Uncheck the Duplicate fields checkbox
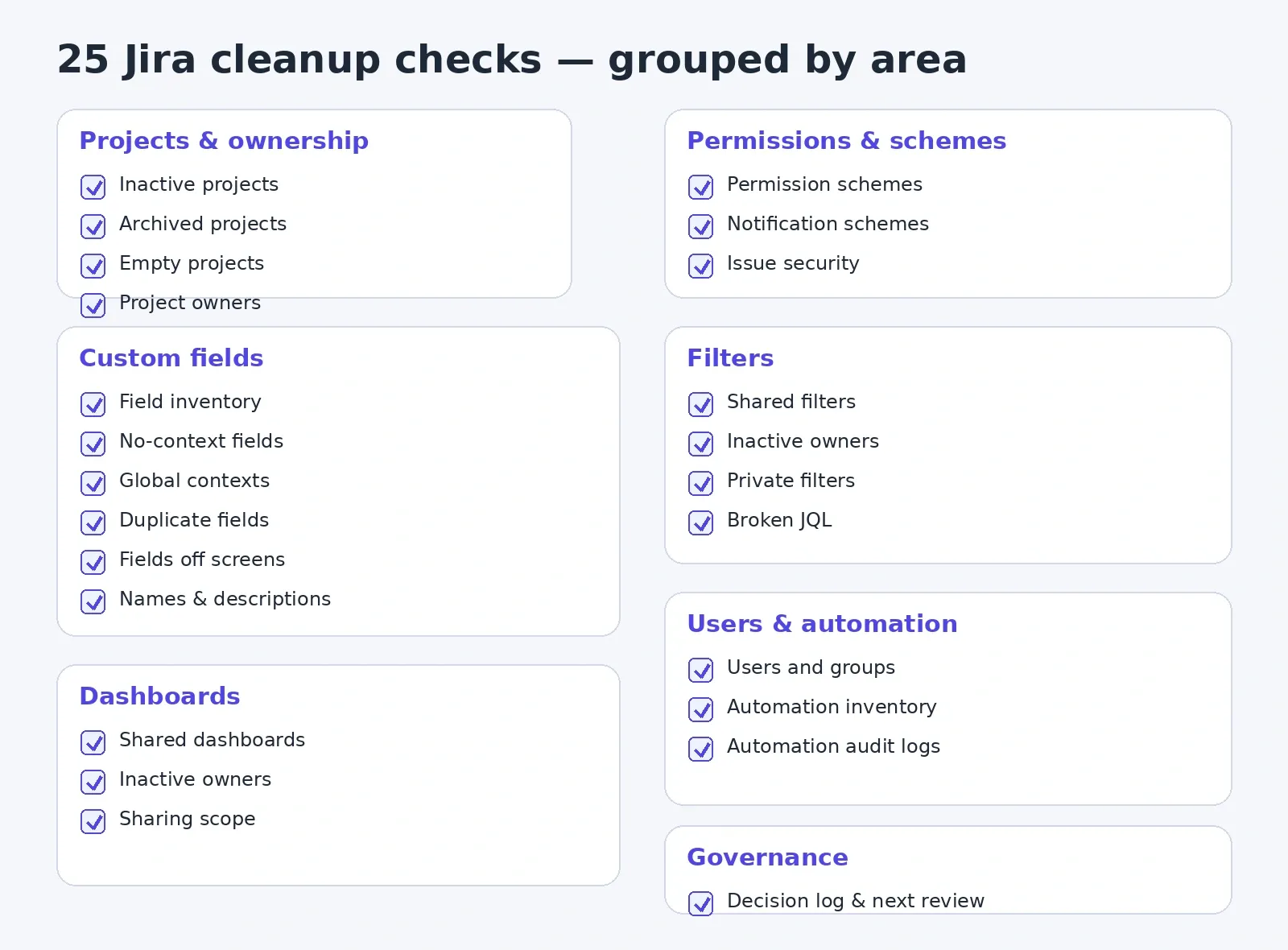This screenshot has height=950, width=1288. [x=93, y=522]
